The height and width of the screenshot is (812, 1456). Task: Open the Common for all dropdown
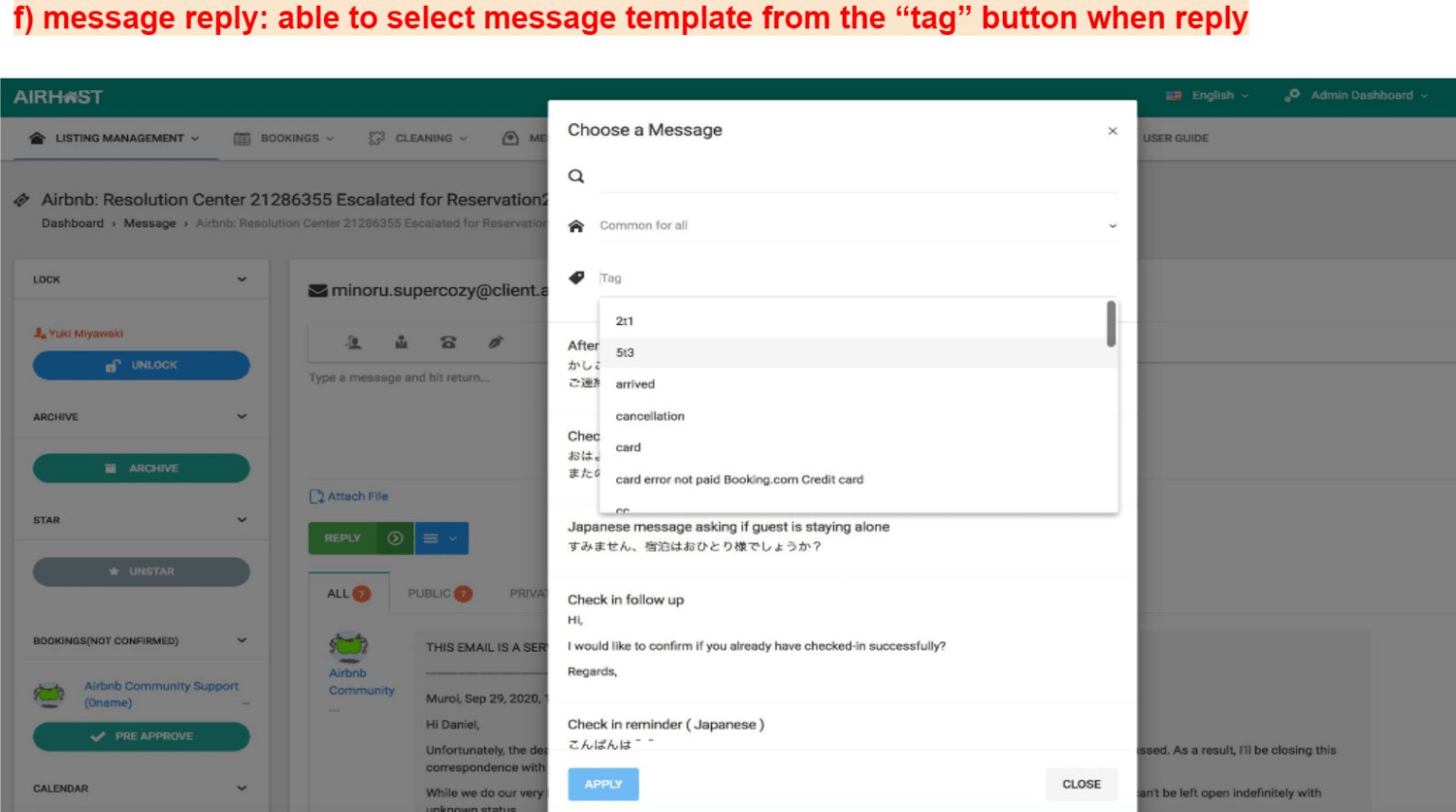[858, 226]
